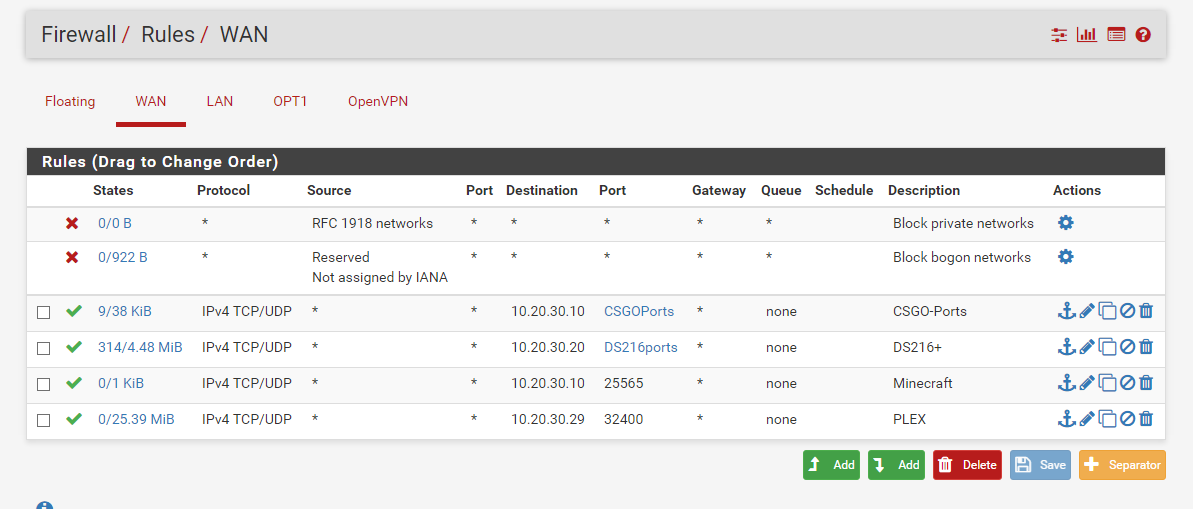The height and width of the screenshot is (509, 1193).
Task: Copy the DS216+ rule
Action: pyautogui.click(x=1108, y=347)
